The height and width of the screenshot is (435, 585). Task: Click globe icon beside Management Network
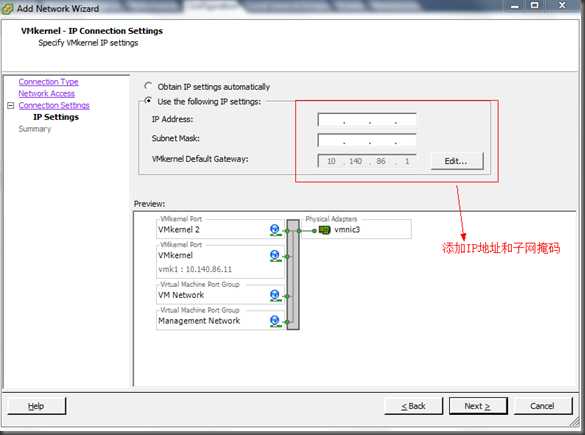[275, 321]
